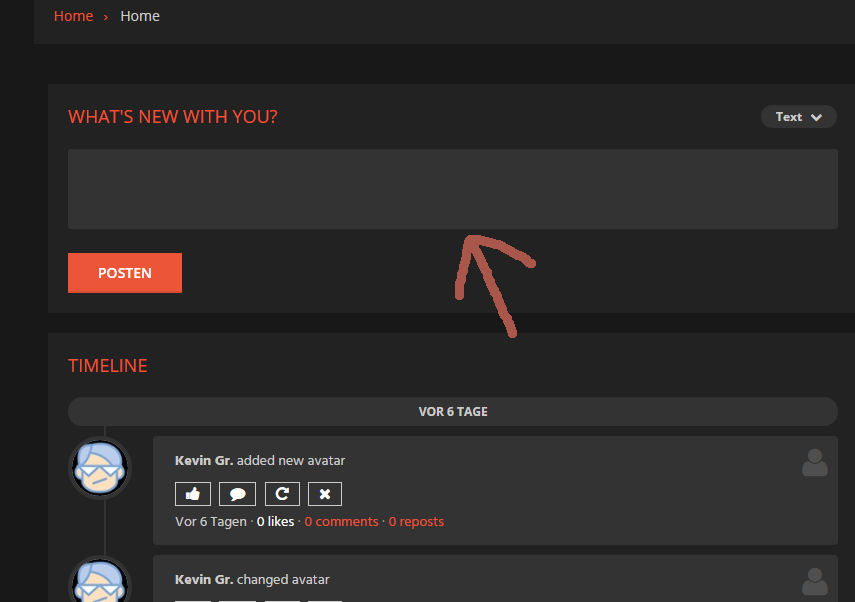Open 0 comments link on first post
This screenshot has width=855, height=602.
click(x=341, y=522)
